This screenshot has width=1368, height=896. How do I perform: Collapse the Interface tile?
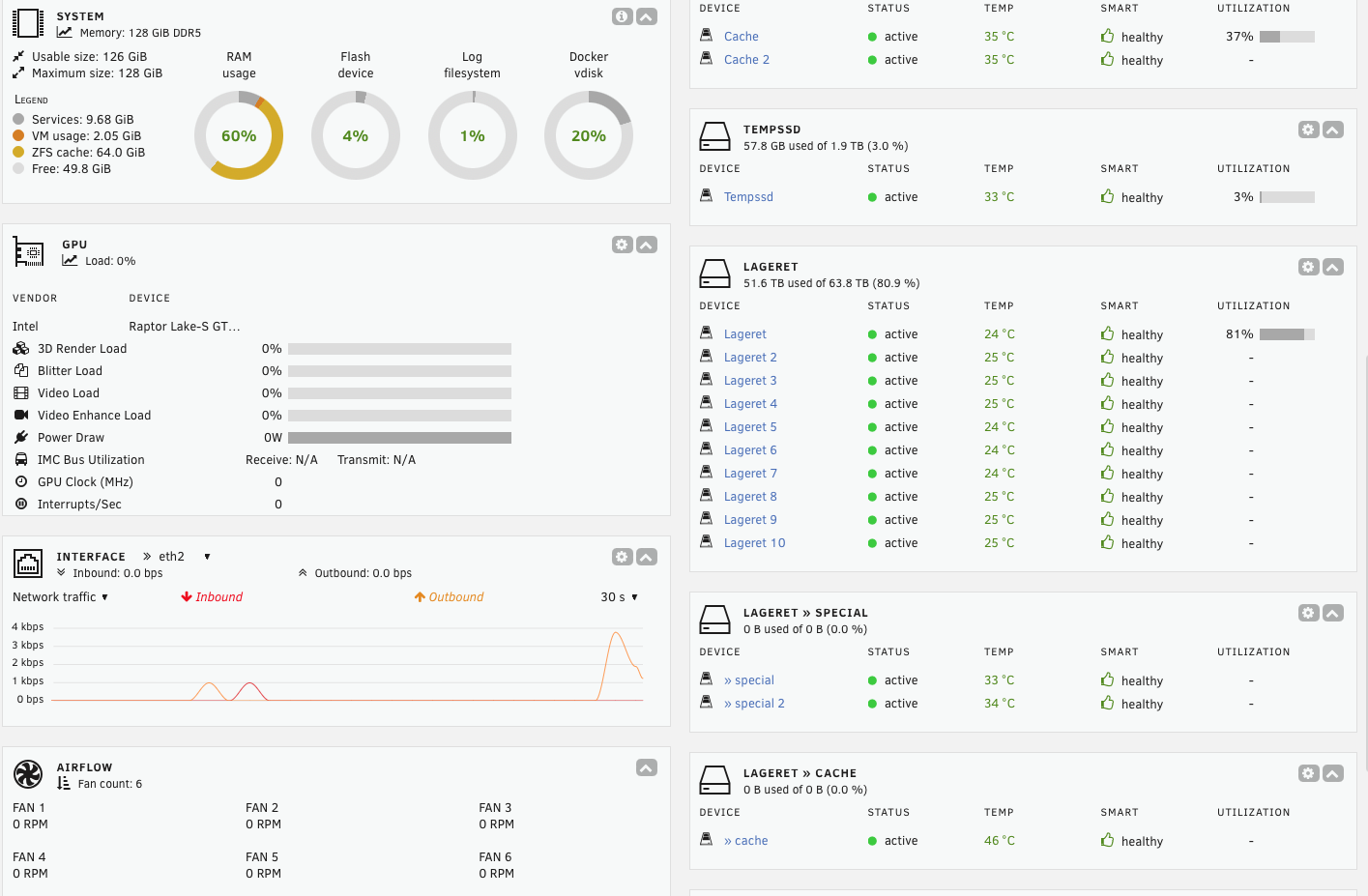(x=647, y=557)
